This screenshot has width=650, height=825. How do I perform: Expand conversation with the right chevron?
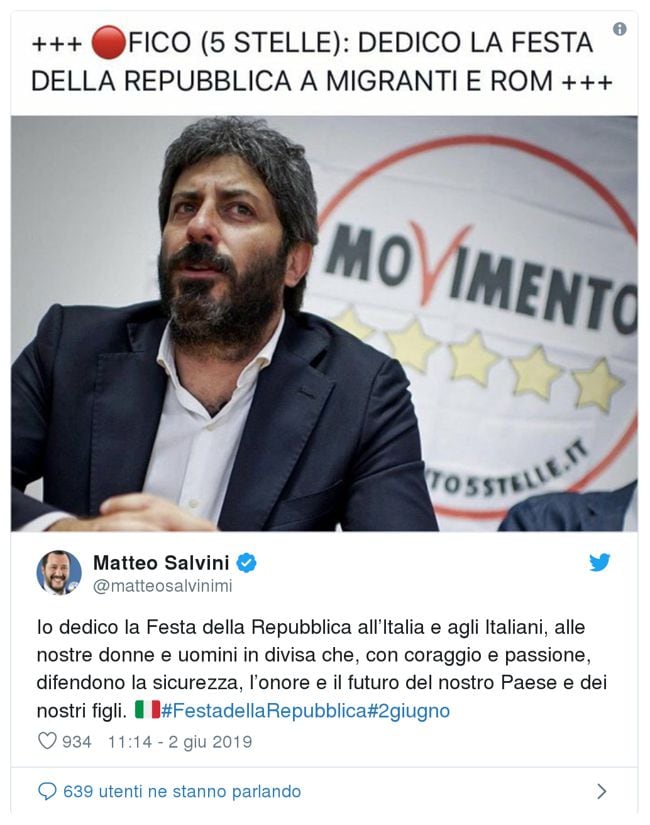coord(602,791)
